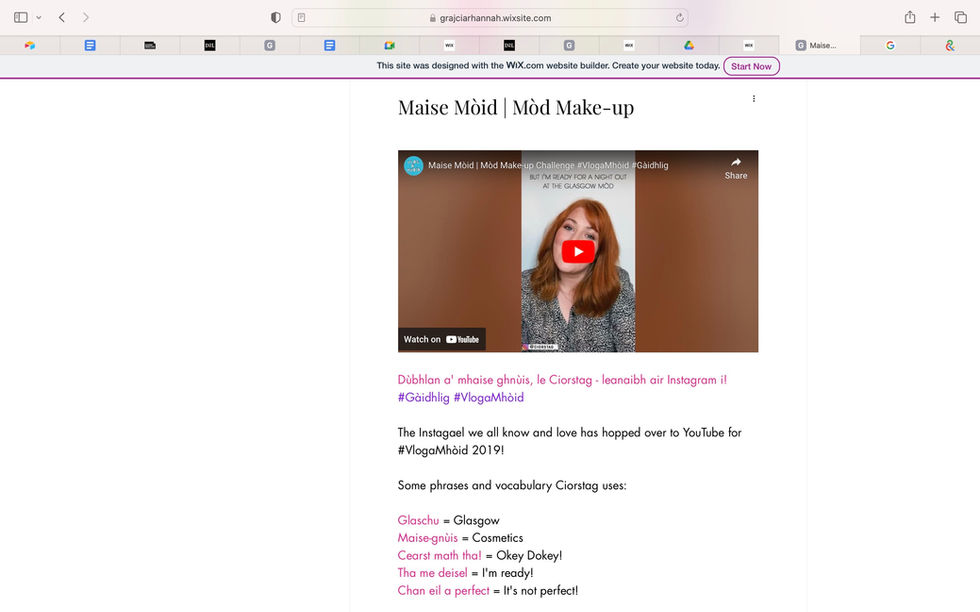Image resolution: width=980 pixels, height=612 pixels.
Task: Open the YouTube channel avatar icon
Action: coord(413,166)
